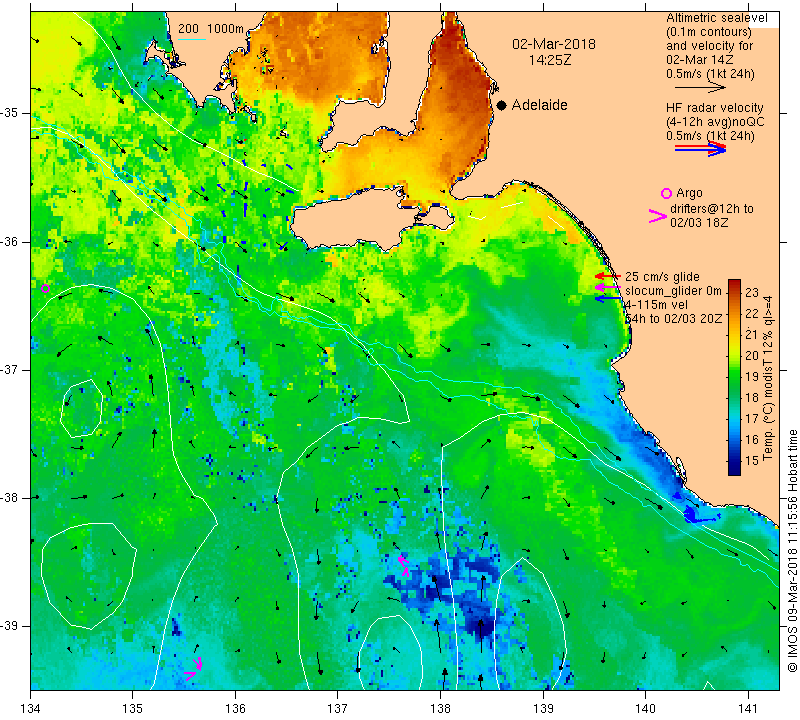
Task: Click the 'Adelaide' label
Action: (x=539, y=105)
